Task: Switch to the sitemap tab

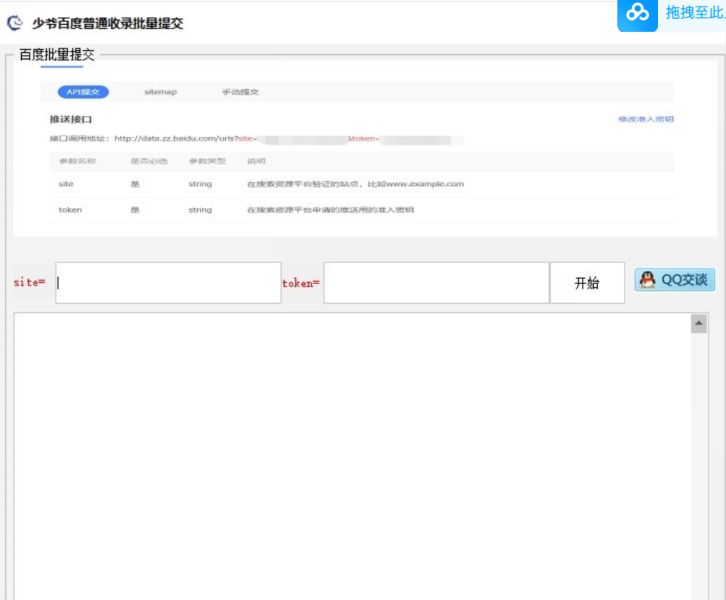Action: click(x=161, y=92)
